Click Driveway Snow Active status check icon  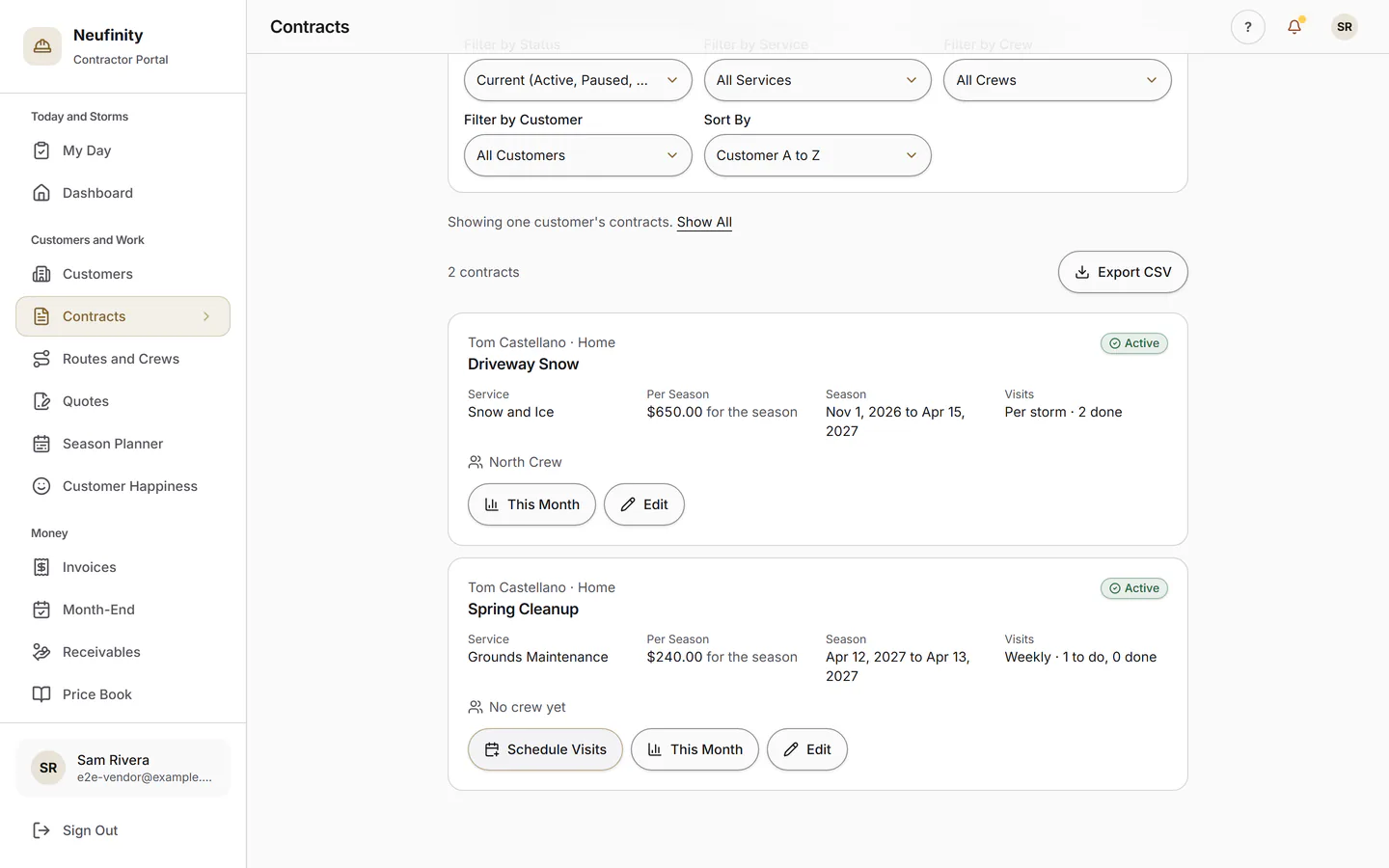click(x=1115, y=343)
